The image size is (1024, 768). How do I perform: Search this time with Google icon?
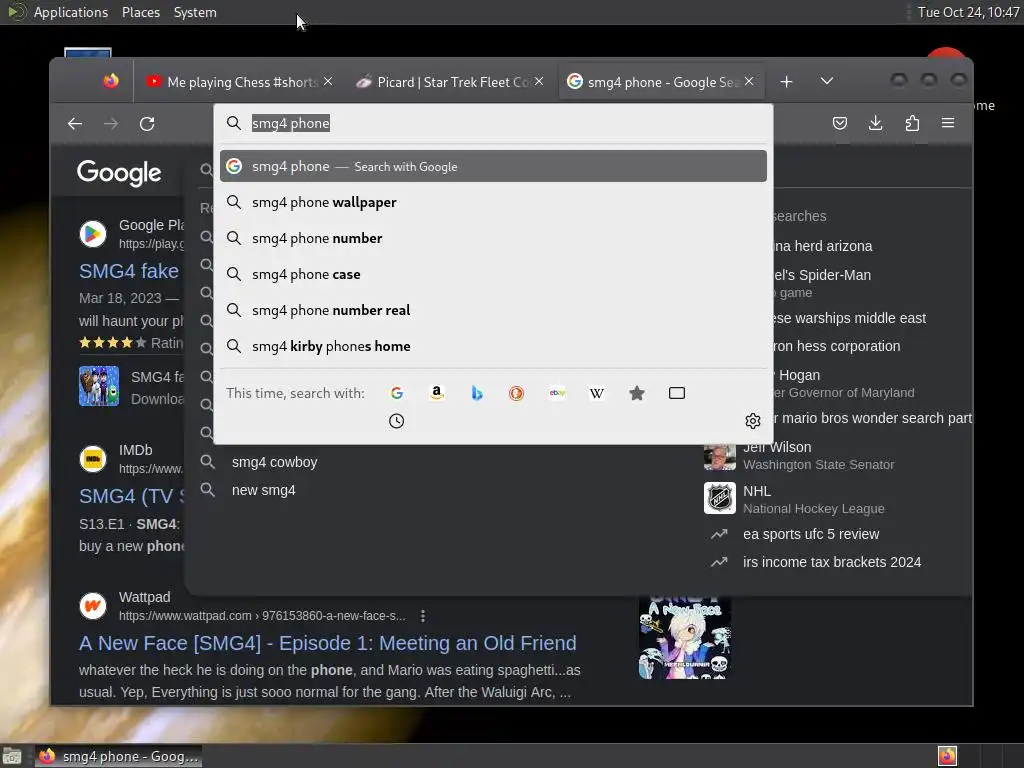tap(396, 393)
